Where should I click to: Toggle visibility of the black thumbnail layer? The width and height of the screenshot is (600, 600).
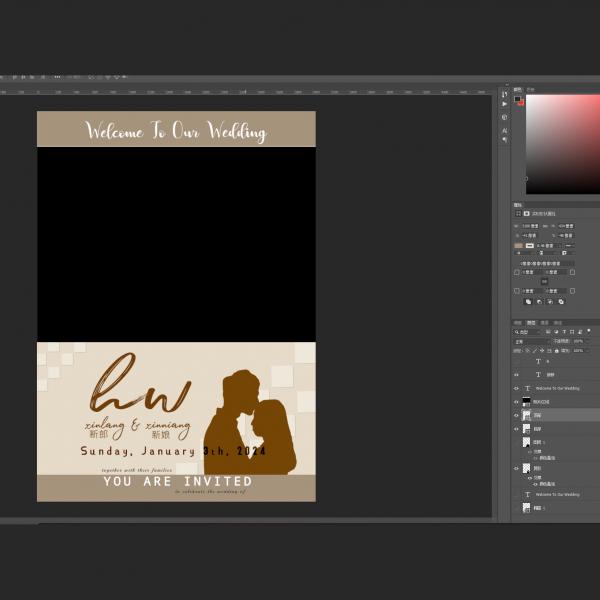click(516, 401)
